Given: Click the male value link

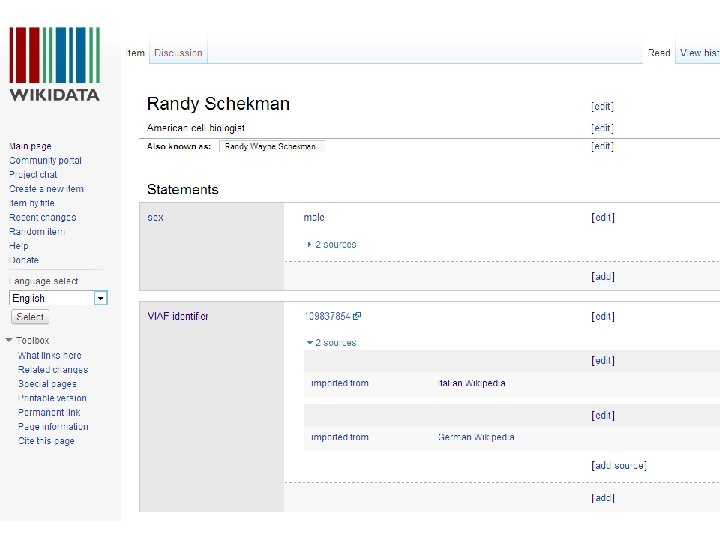Looking at the screenshot, I should [x=314, y=217].
